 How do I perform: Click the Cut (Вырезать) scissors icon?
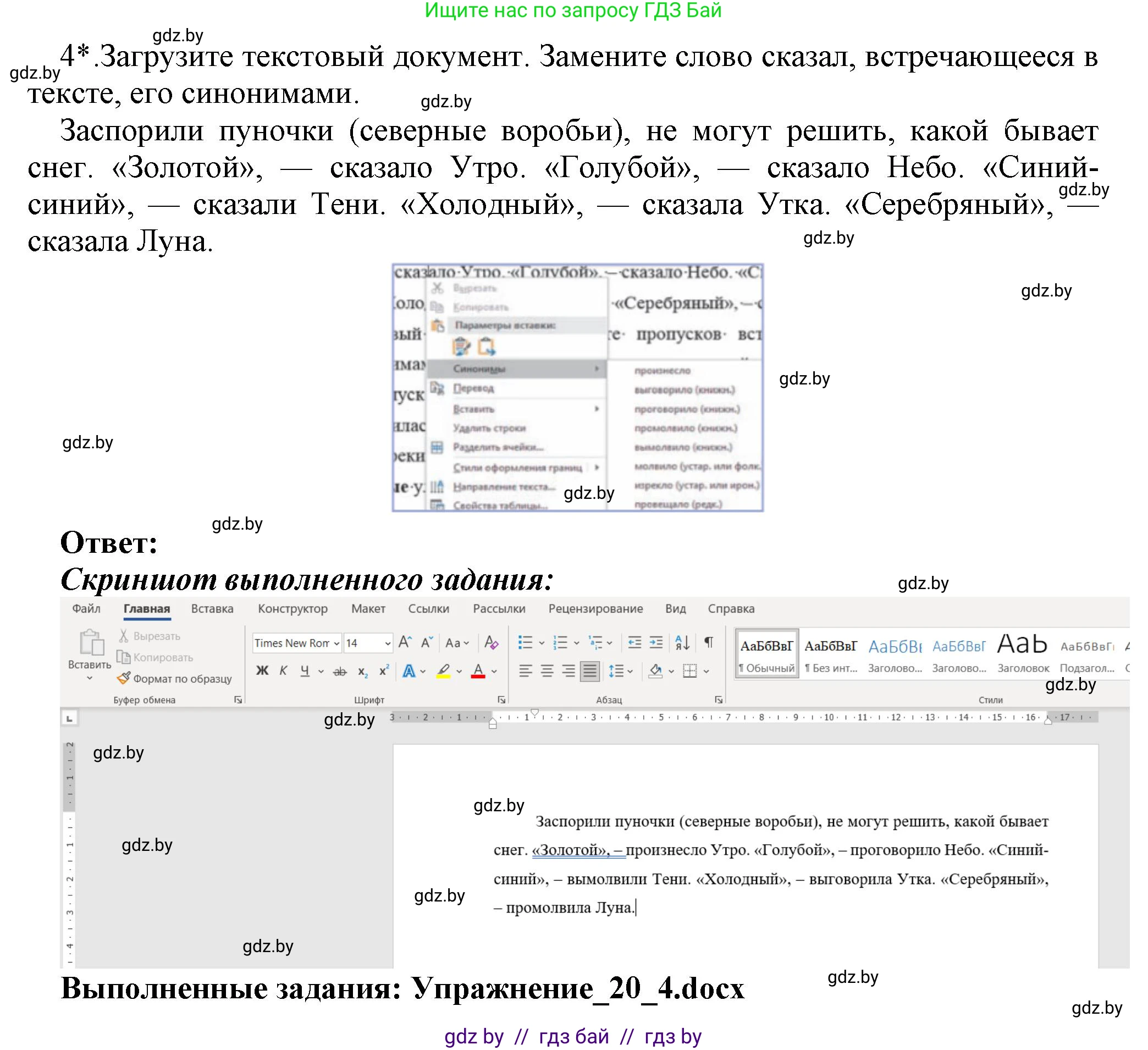tap(123, 636)
